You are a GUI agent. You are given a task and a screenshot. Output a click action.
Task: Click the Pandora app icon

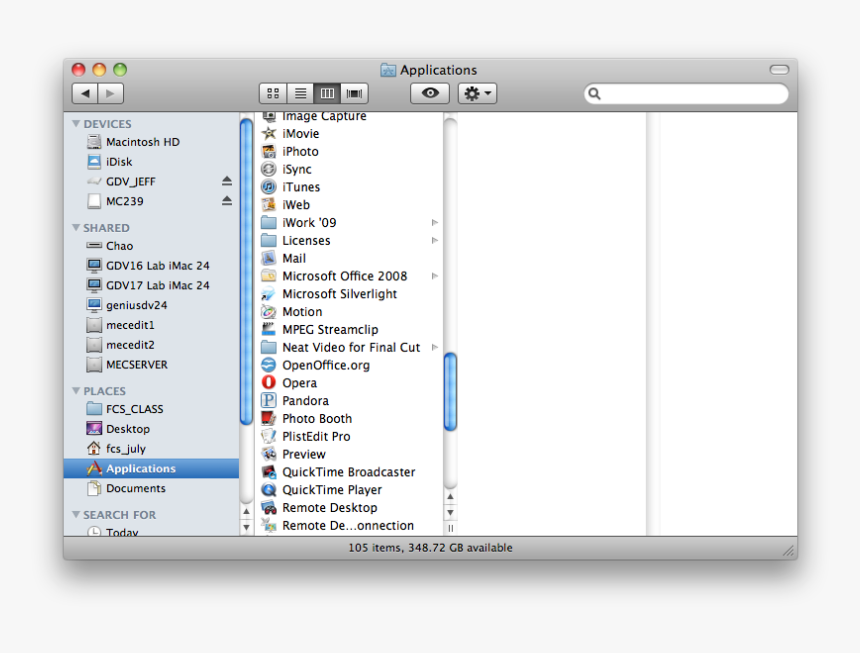pos(268,401)
